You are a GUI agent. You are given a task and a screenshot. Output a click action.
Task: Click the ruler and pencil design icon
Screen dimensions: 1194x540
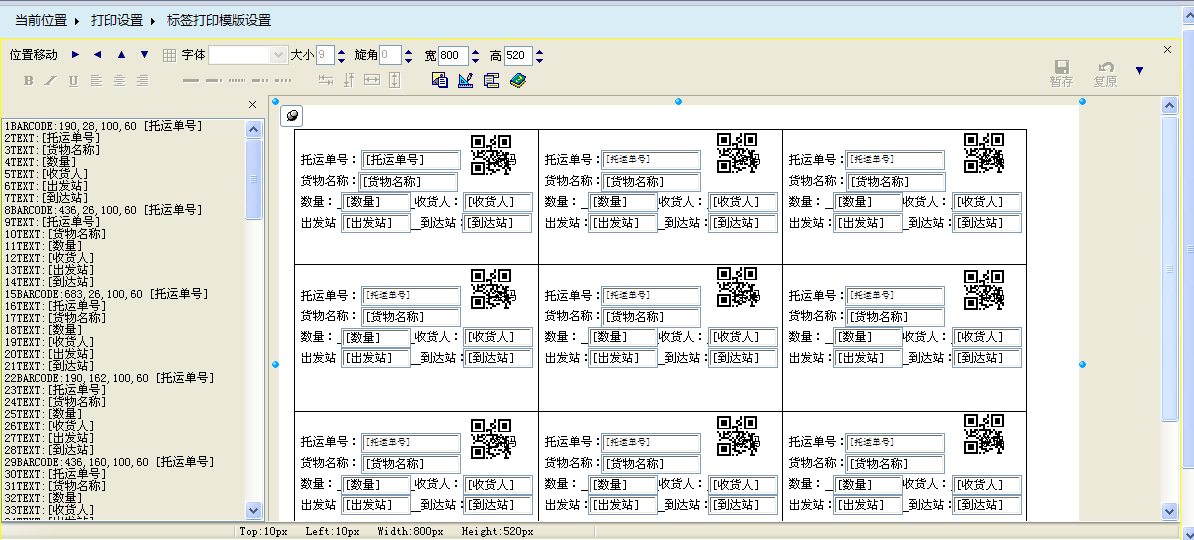[x=465, y=80]
